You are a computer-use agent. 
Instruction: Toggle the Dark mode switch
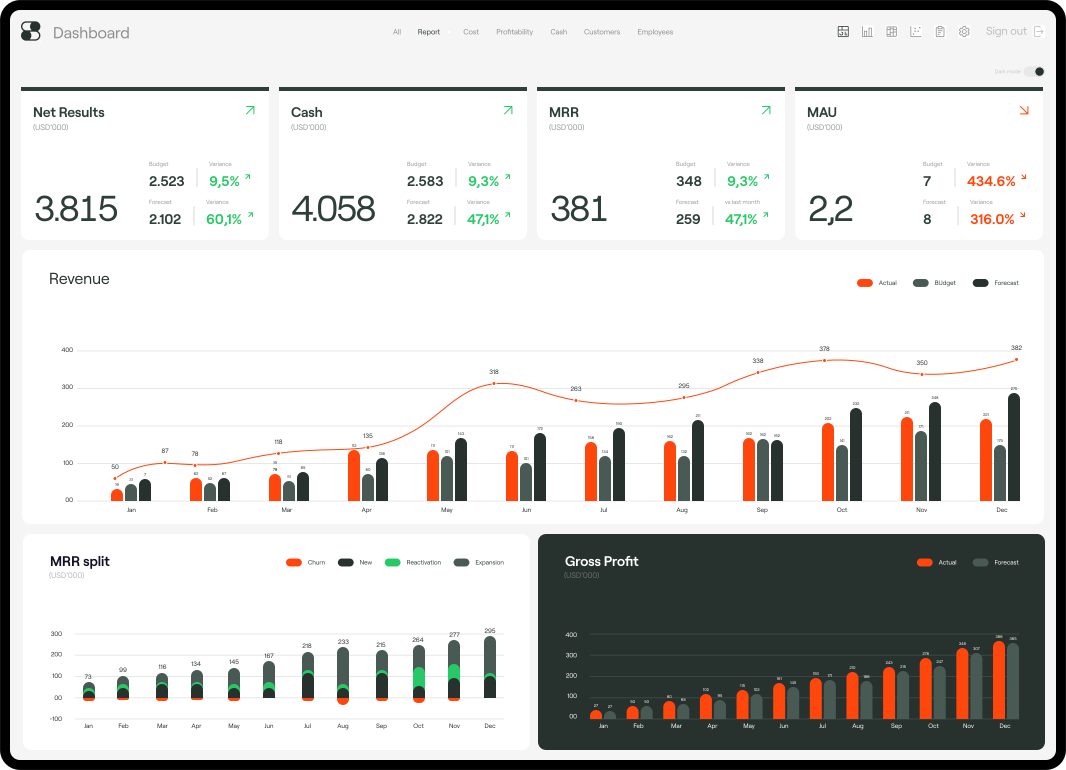(1034, 71)
